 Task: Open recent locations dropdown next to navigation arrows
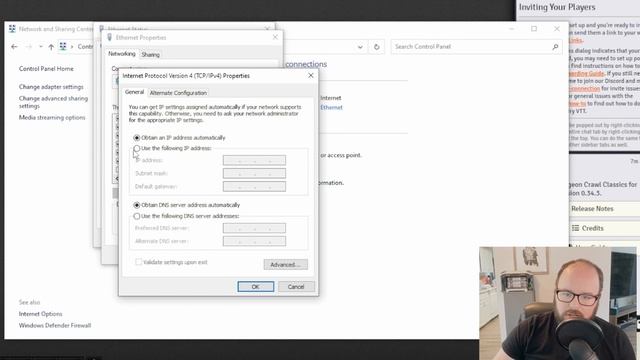coord(40,47)
